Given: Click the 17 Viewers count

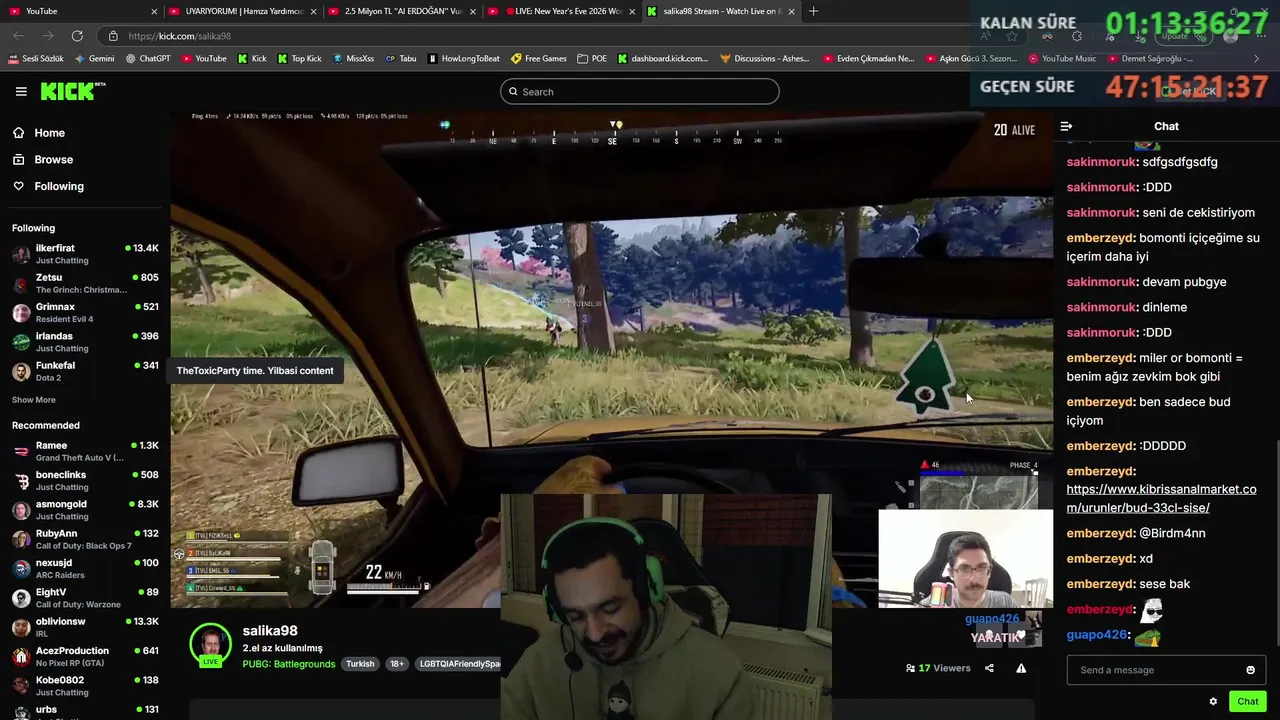Looking at the screenshot, I should tap(938, 668).
